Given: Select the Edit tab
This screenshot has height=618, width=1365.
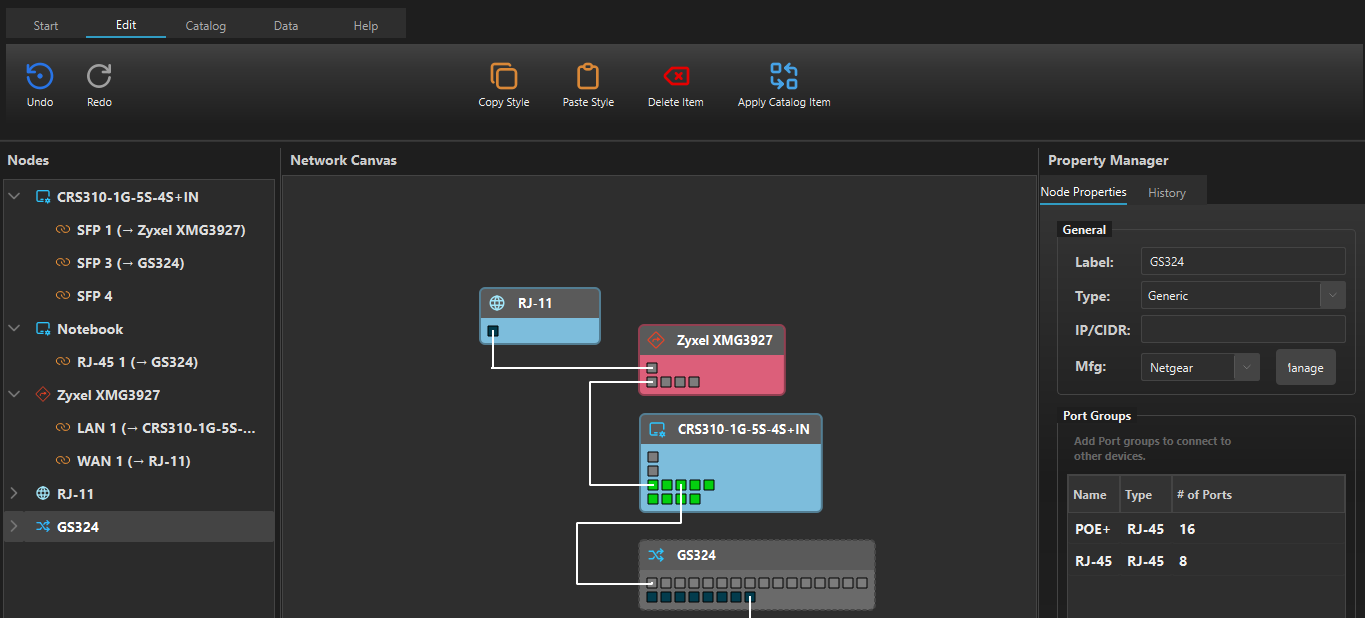Looking at the screenshot, I should (126, 25).
